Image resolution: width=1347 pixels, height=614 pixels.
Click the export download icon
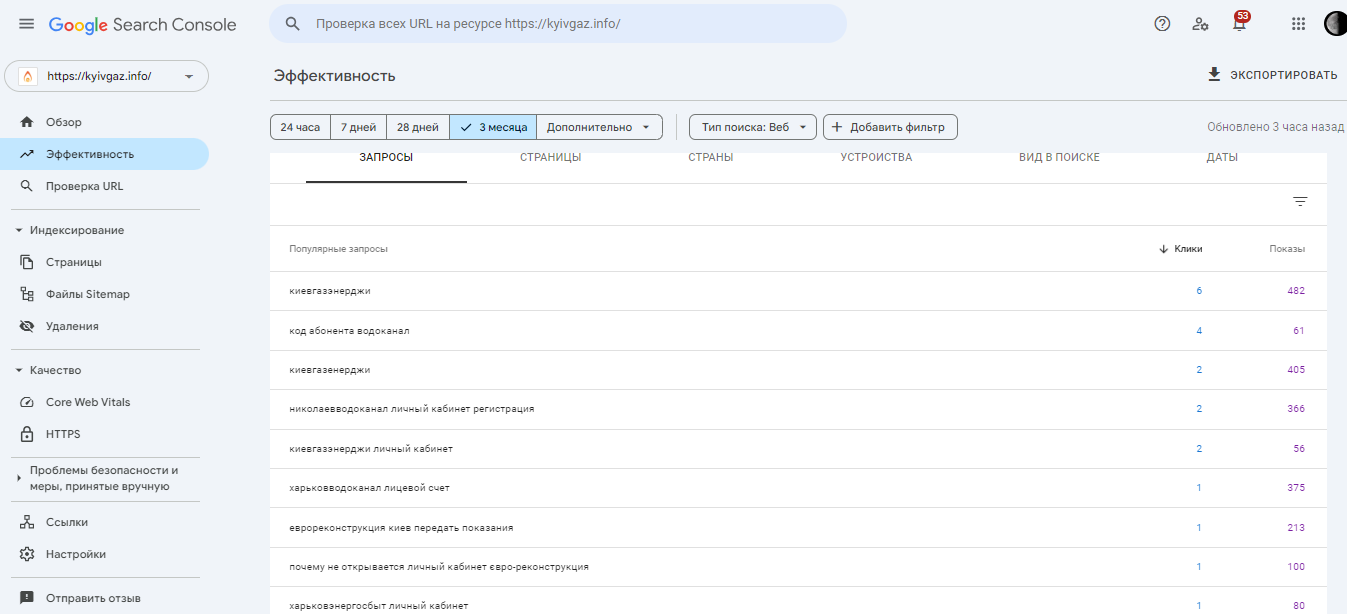1215,75
